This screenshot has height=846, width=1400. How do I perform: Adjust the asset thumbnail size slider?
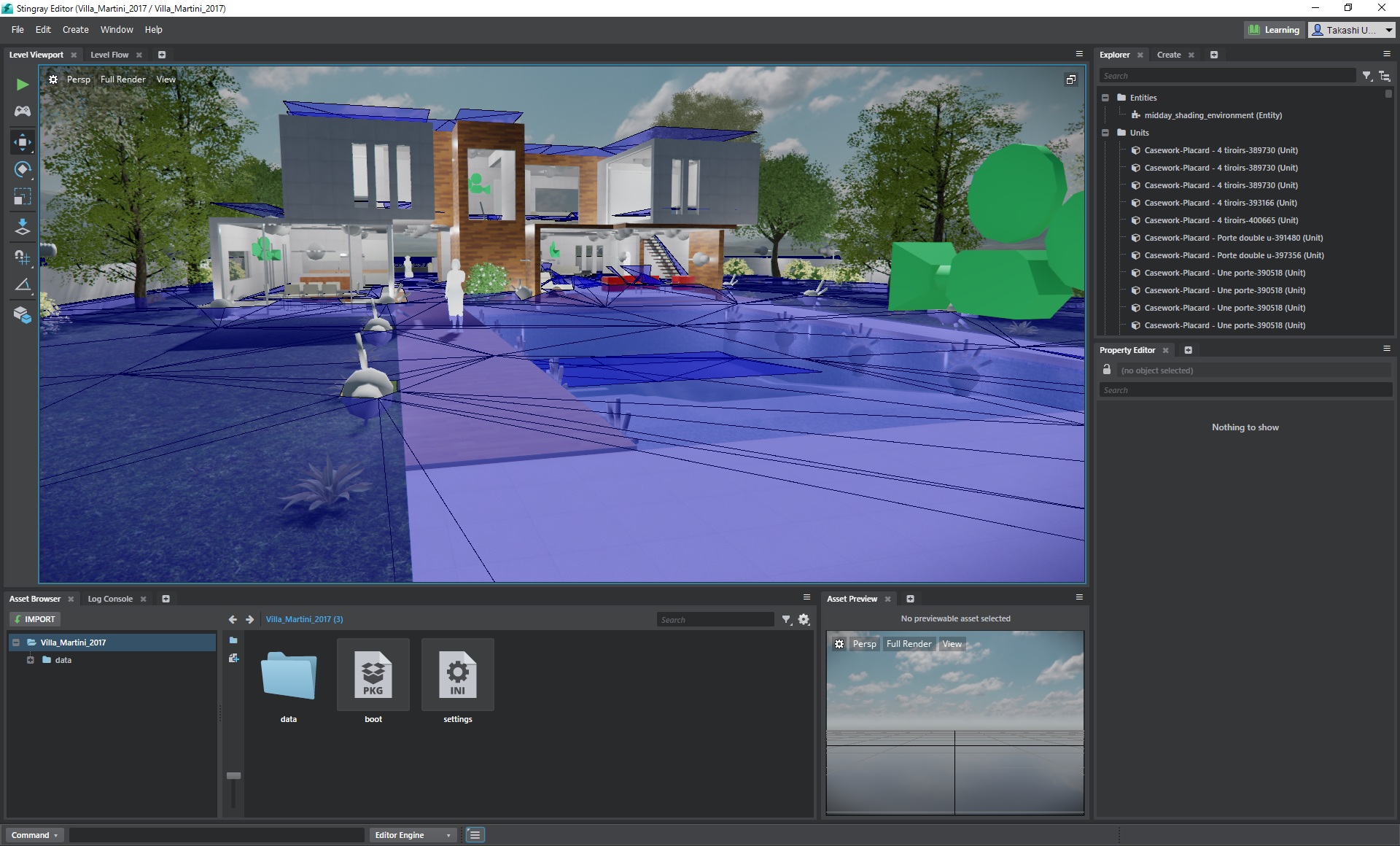233,775
